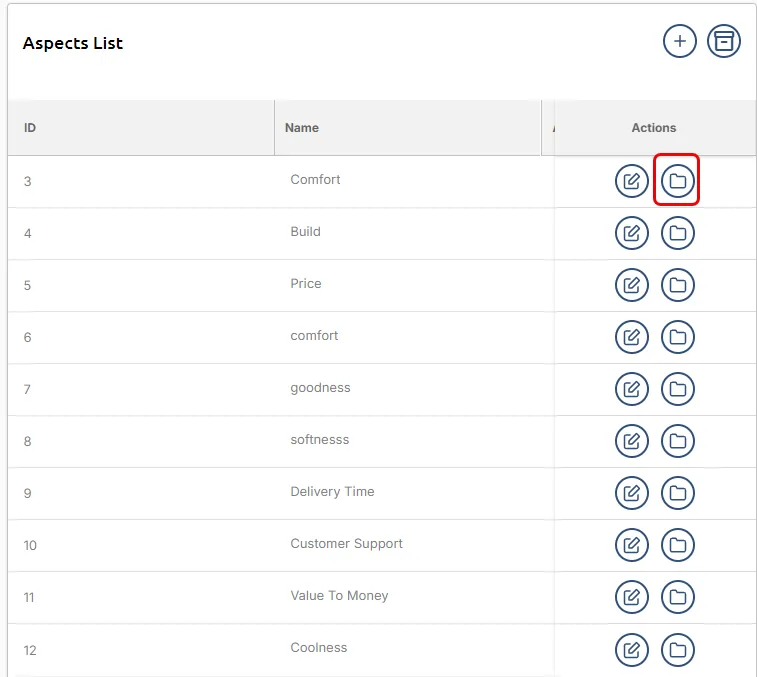Sort by the ID column header
Image resolution: width=757 pixels, height=677 pixels.
click(141, 127)
